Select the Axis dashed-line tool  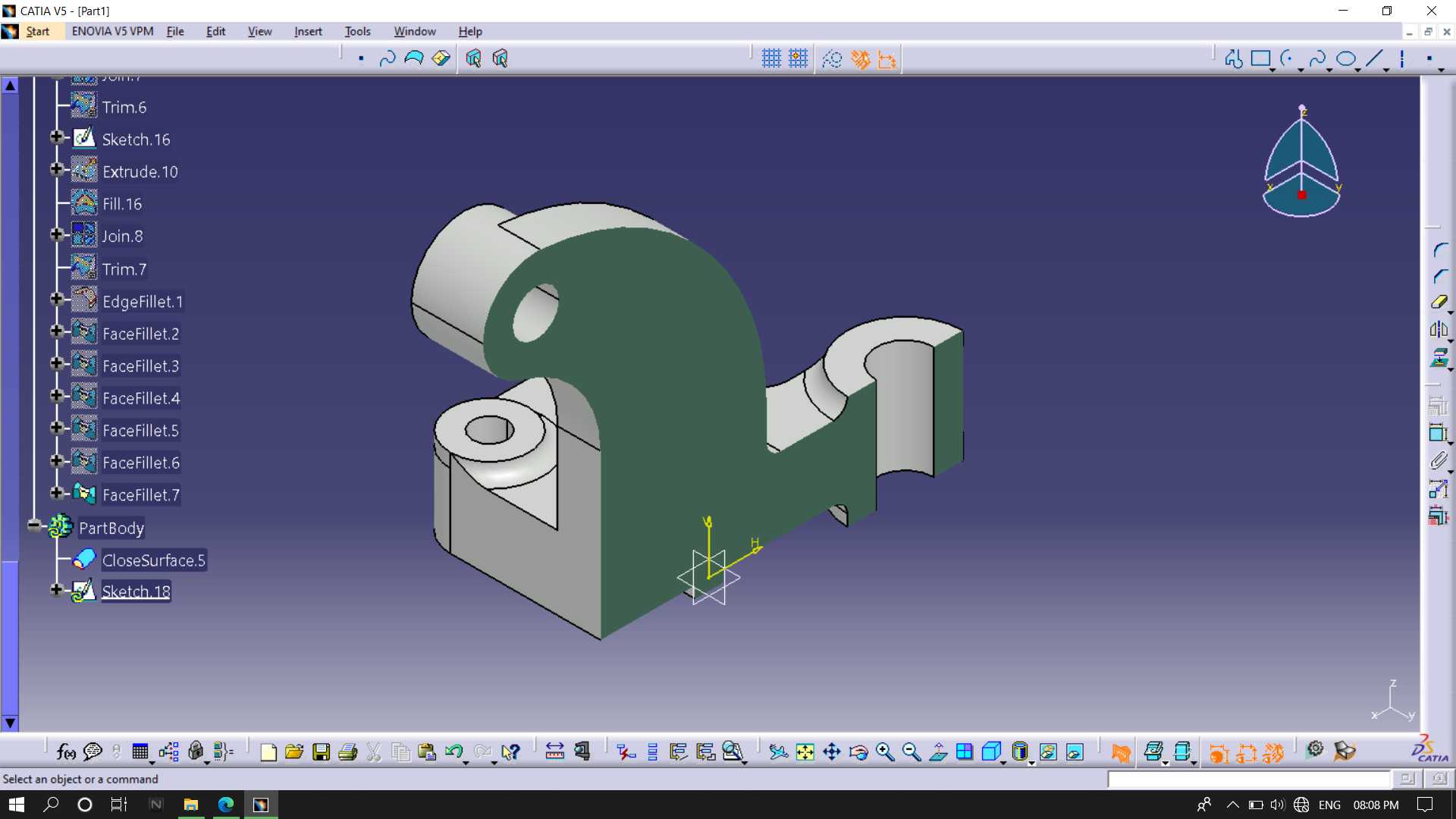pos(1402,58)
